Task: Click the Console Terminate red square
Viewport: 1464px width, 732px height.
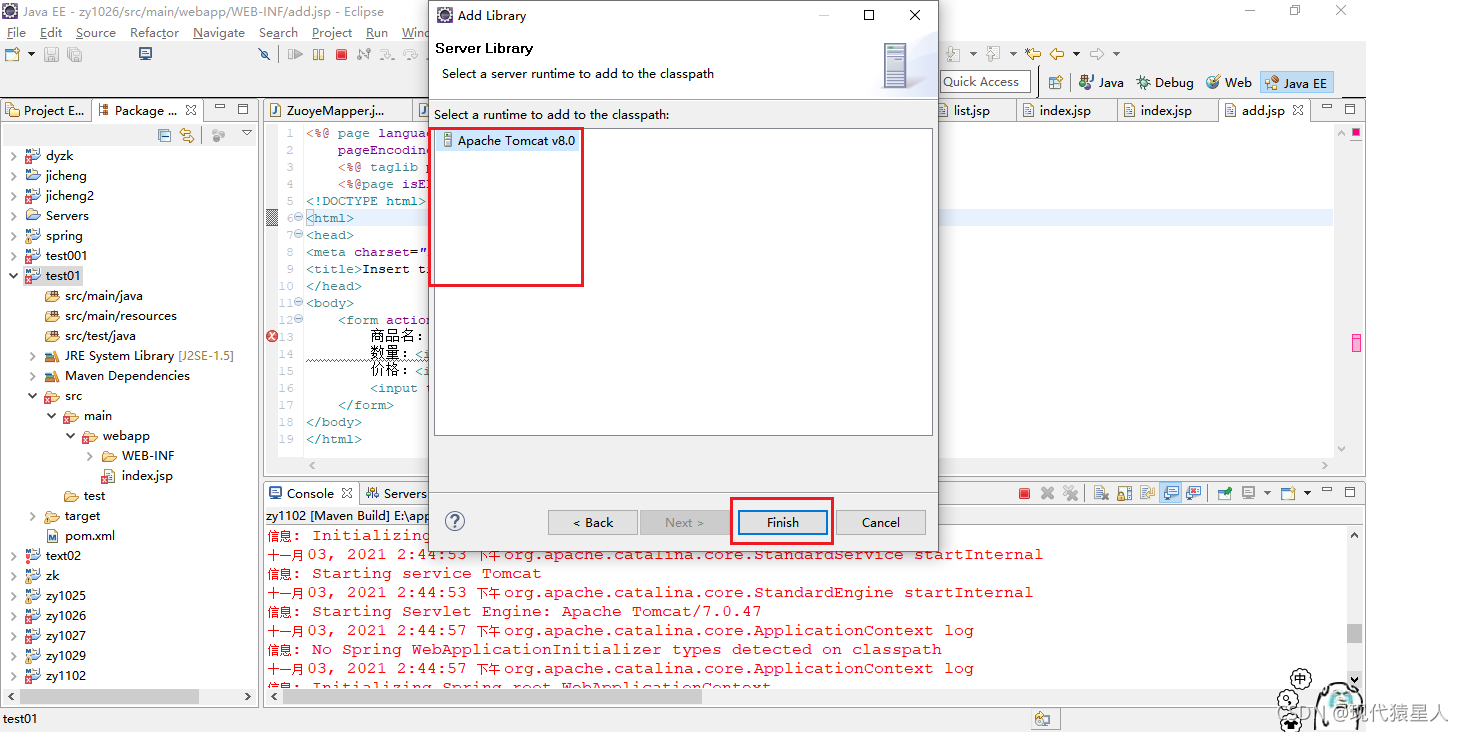Action: tap(1025, 493)
